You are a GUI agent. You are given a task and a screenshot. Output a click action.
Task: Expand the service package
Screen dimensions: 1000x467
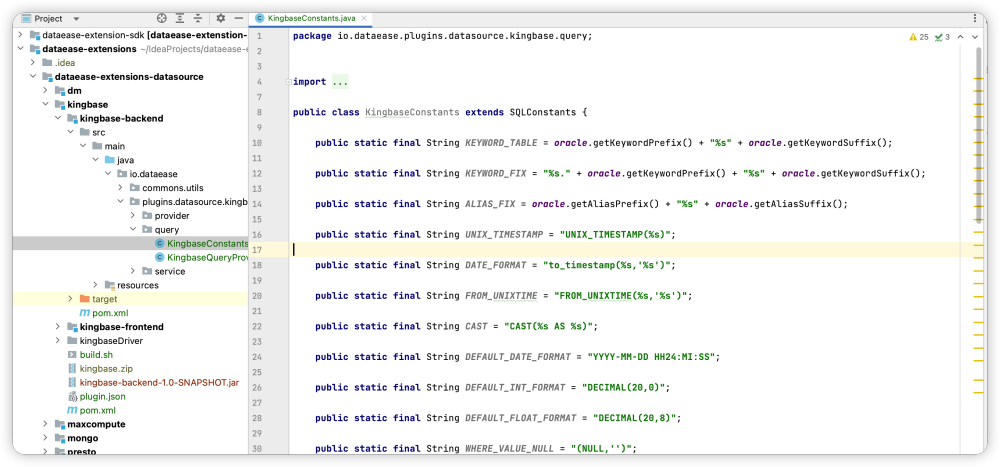click(x=133, y=271)
